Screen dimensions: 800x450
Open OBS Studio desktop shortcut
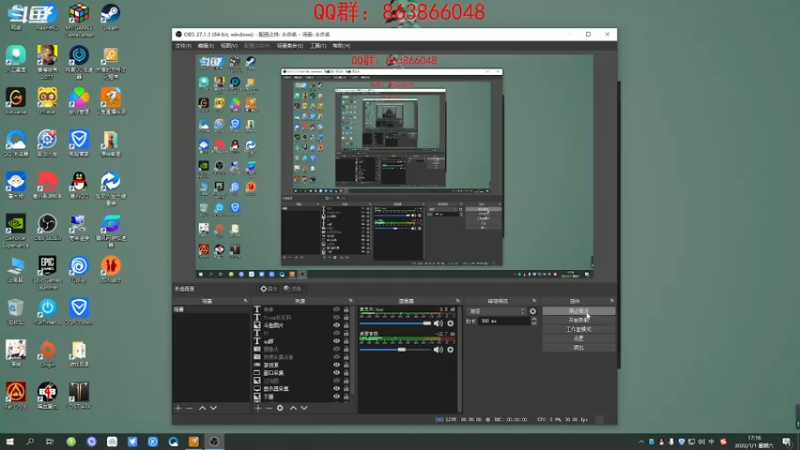[x=47, y=228]
